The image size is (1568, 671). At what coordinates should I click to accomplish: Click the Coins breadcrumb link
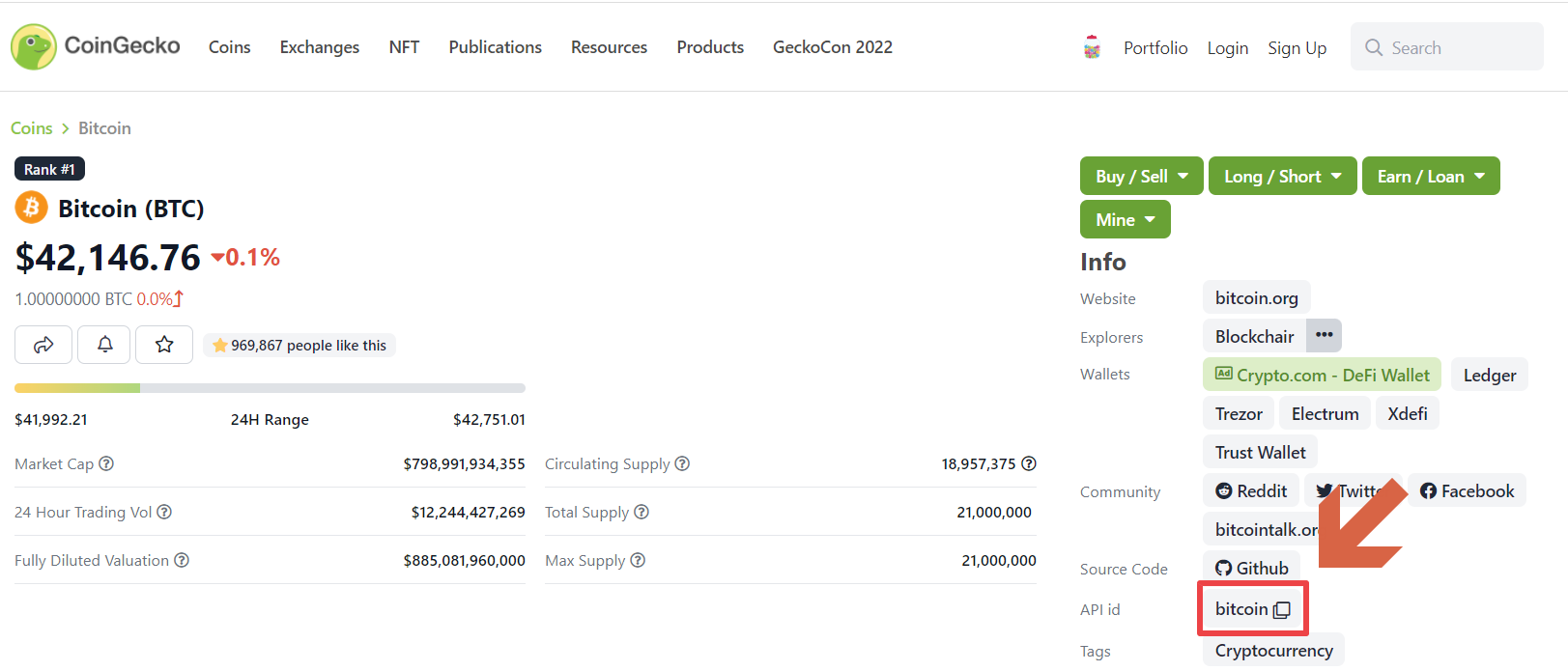pos(32,128)
